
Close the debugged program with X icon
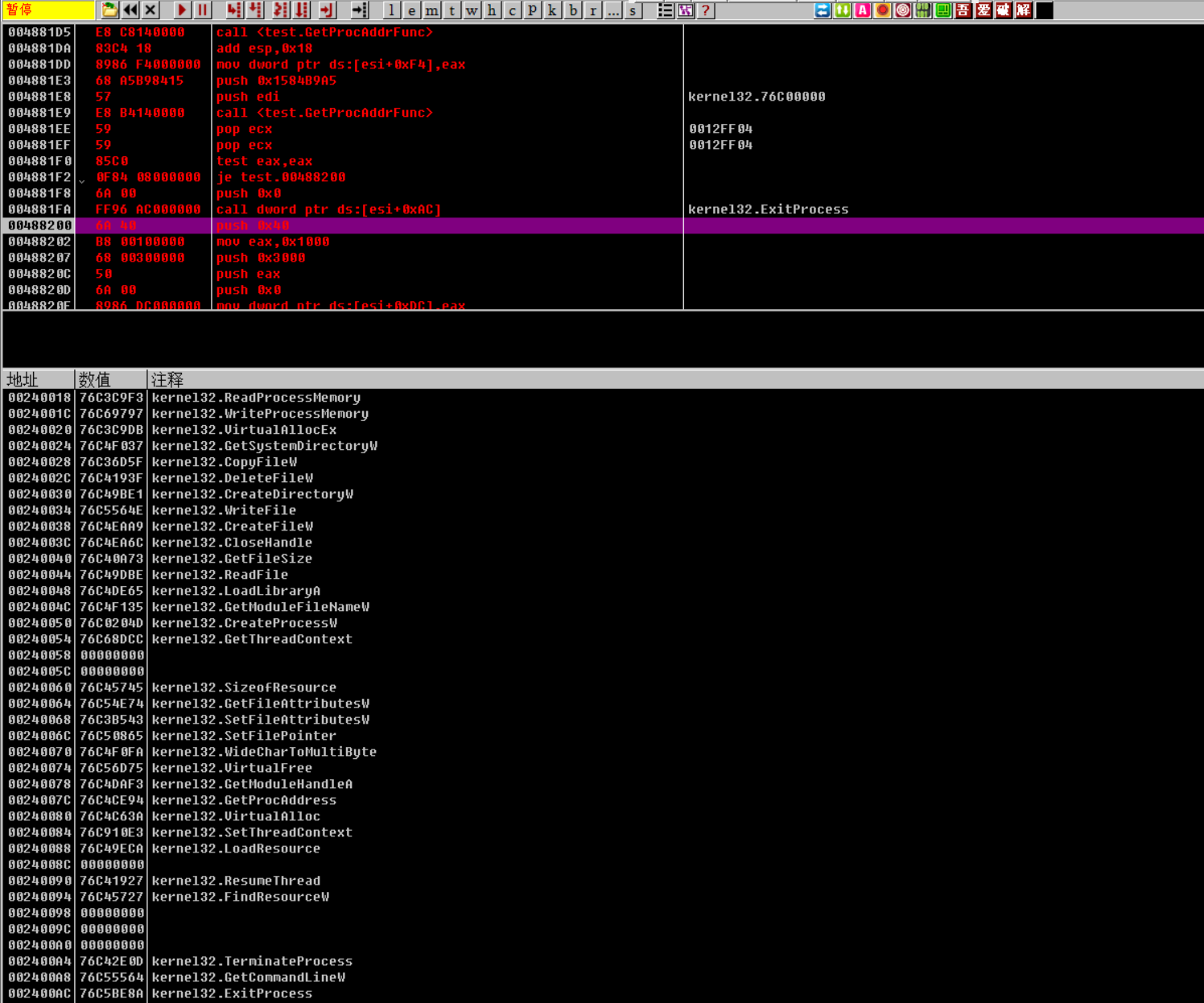point(150,10)
